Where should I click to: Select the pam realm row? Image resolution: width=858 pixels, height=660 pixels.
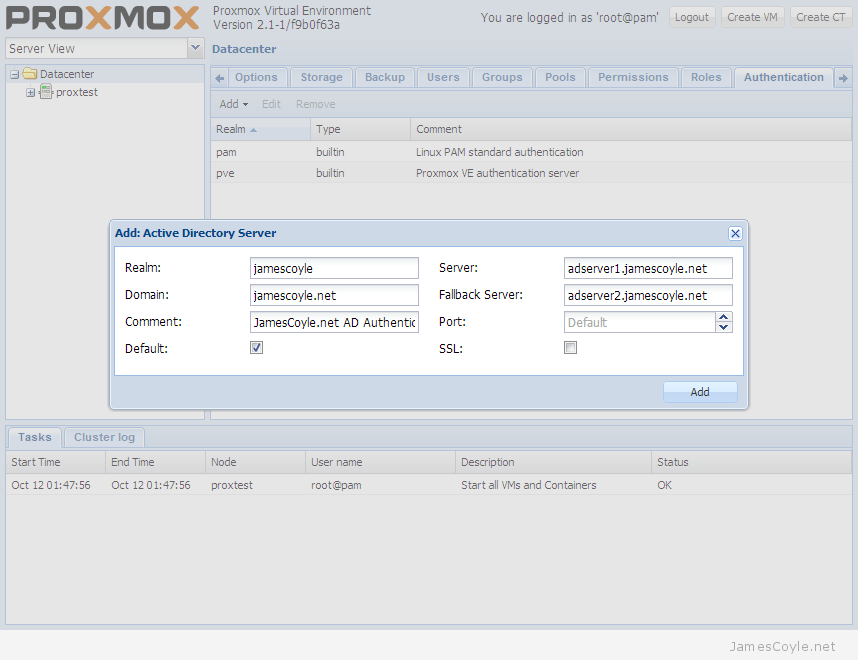click(x=531, y=152)
